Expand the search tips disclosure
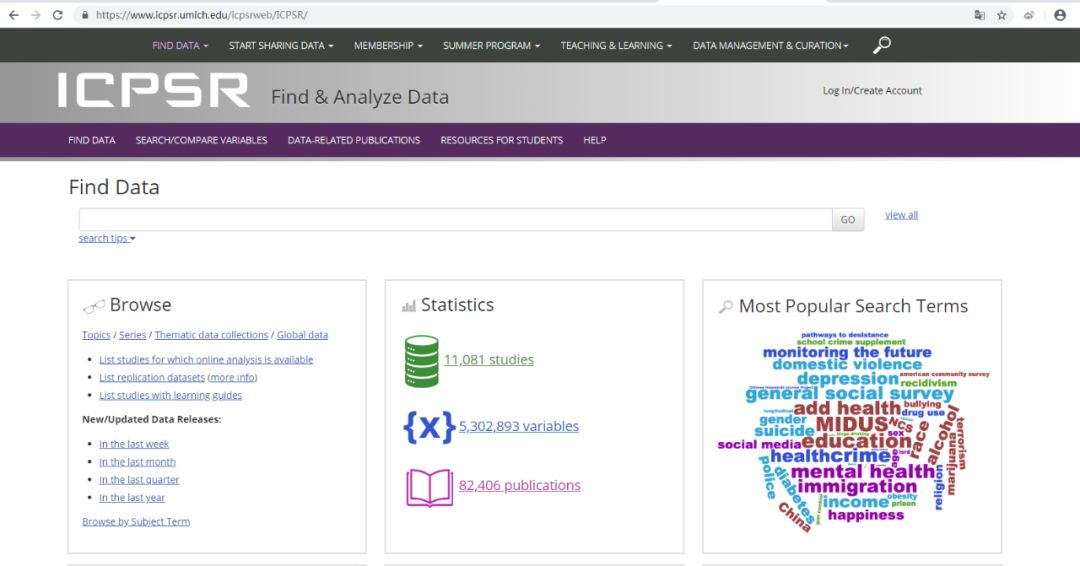The height and width of the screenshot is (566, 1080). [106, 238]
